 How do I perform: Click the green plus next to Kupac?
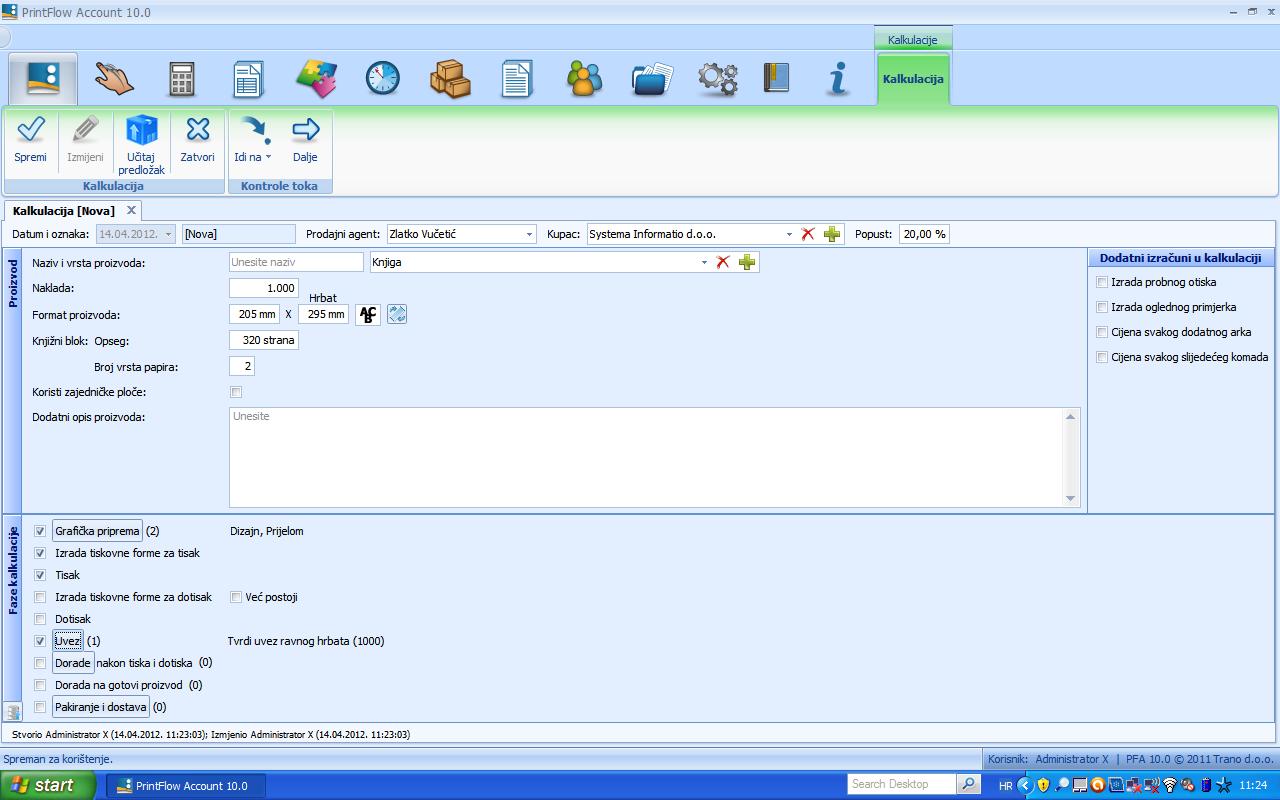pos(832,234)
